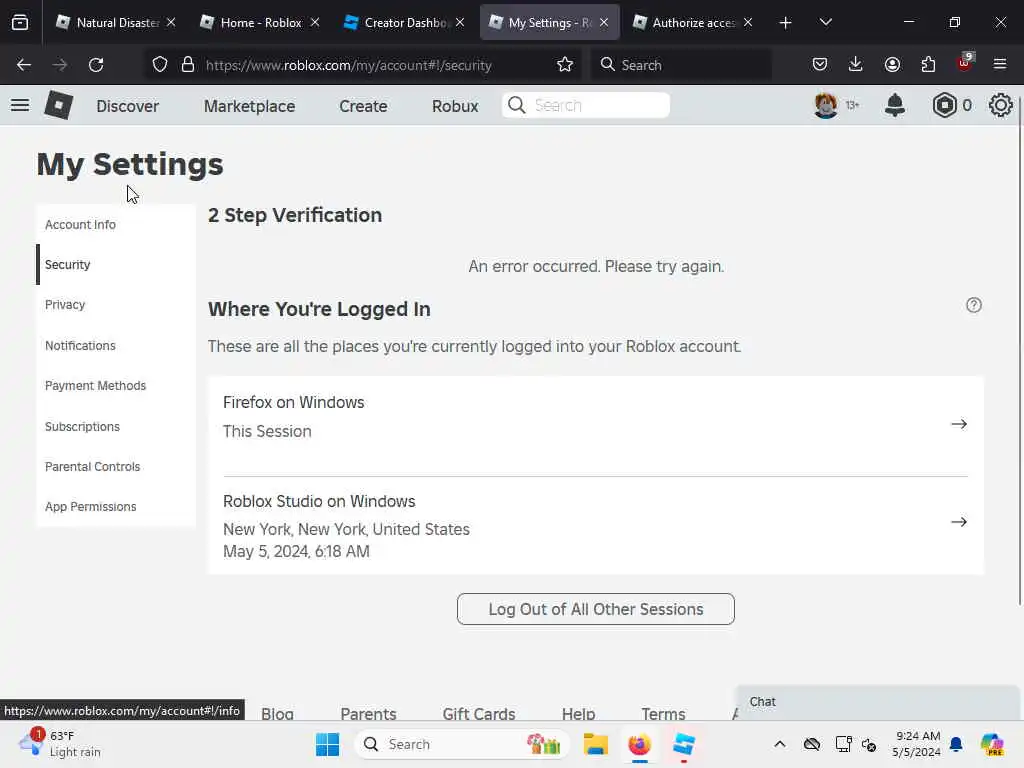The height and width of the screenshot is (768, 1024).
Task: Open the Terms footer link
Action: coord(663,713)
